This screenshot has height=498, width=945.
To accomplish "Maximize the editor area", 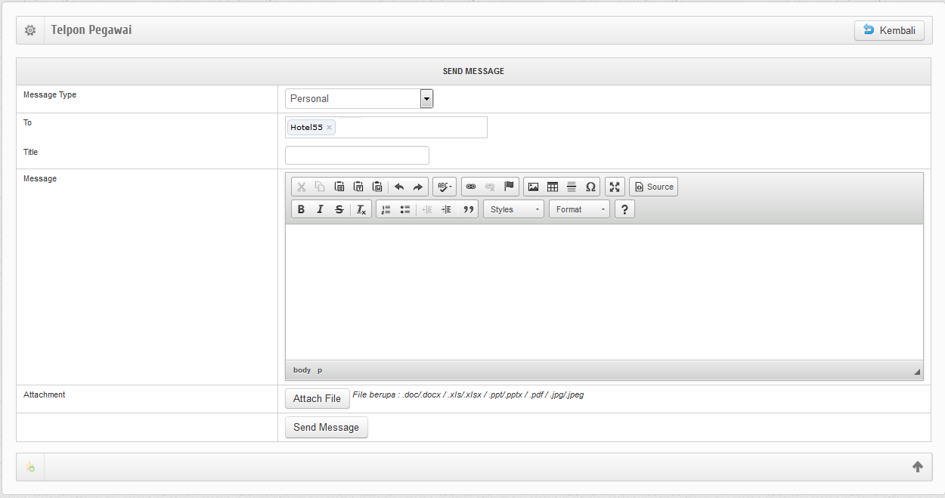I will coord(615,187).
